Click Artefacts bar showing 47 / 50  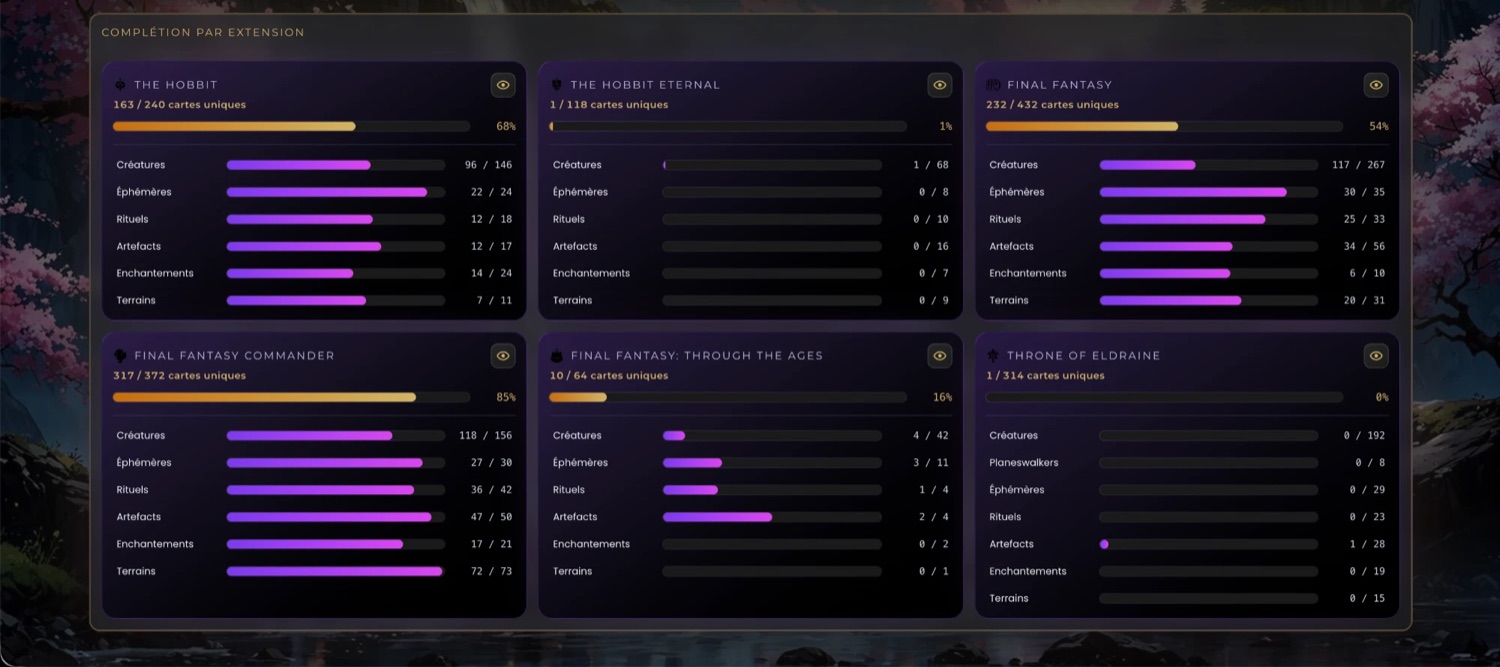(x=336, y=517)
